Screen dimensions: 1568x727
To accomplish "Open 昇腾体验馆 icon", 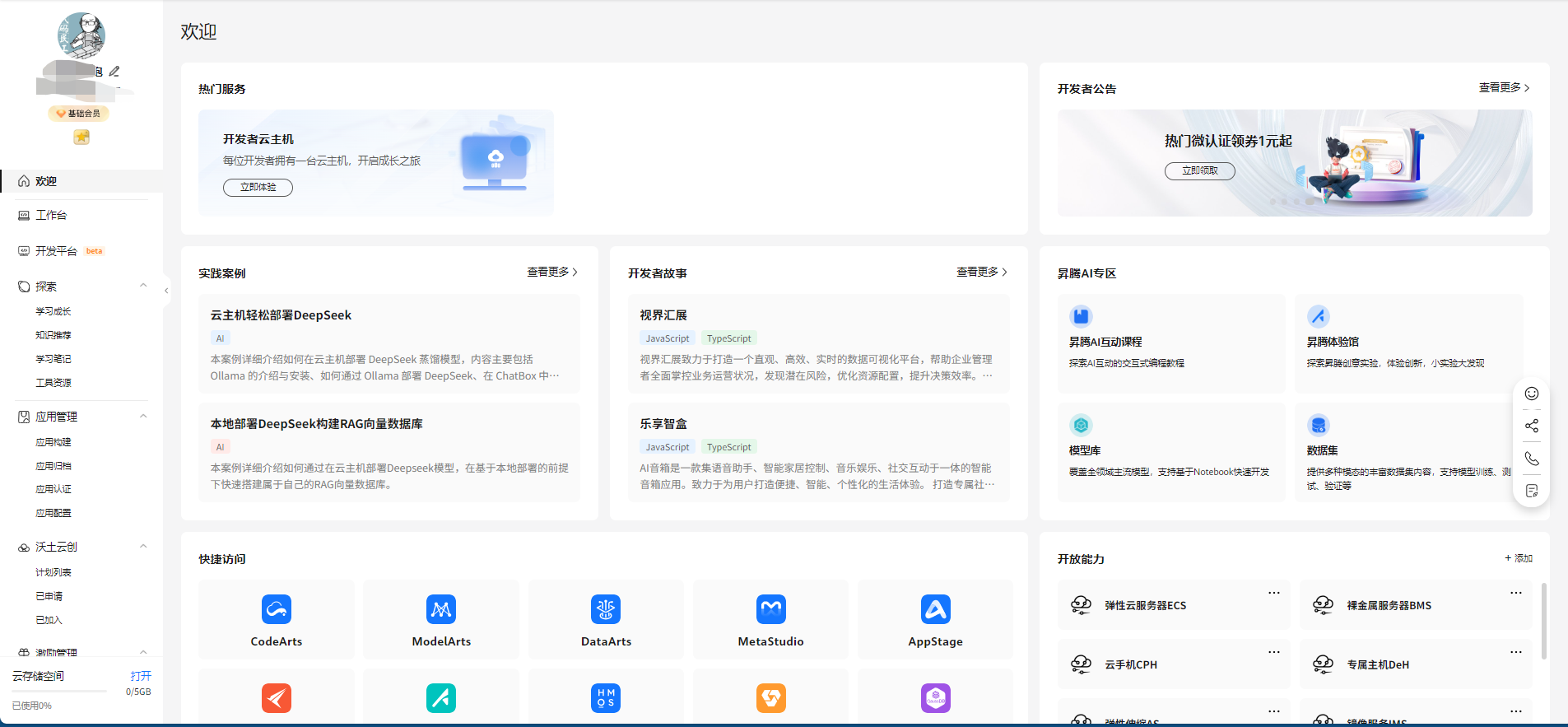I will [x=1319, y=316].
